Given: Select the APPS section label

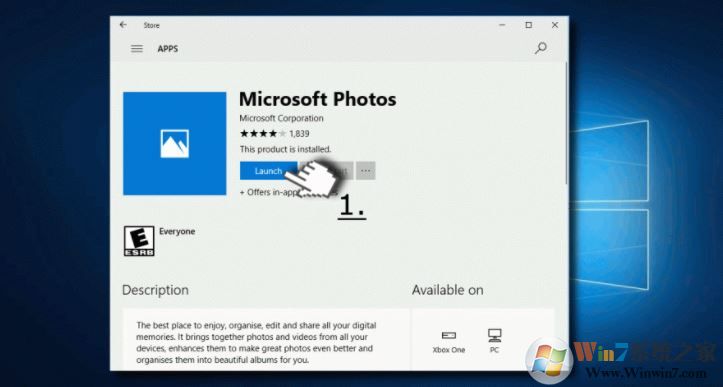Looking at the screenshot, I should (x=168, y=49).
